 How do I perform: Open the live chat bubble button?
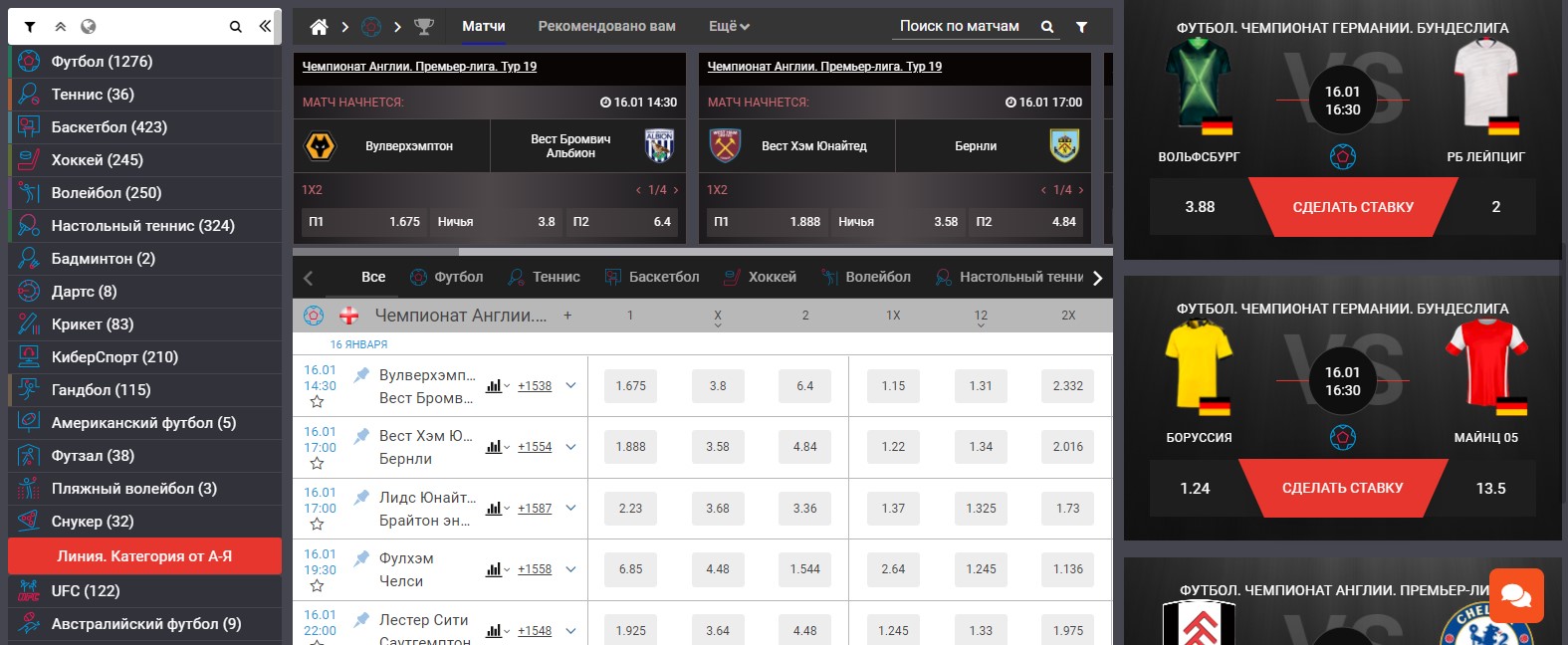pos(1516,595)
